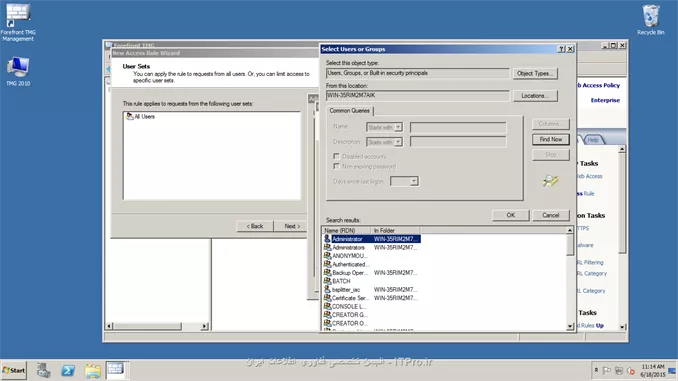Click task pane scroll down arrow

(x=622, y=327)
